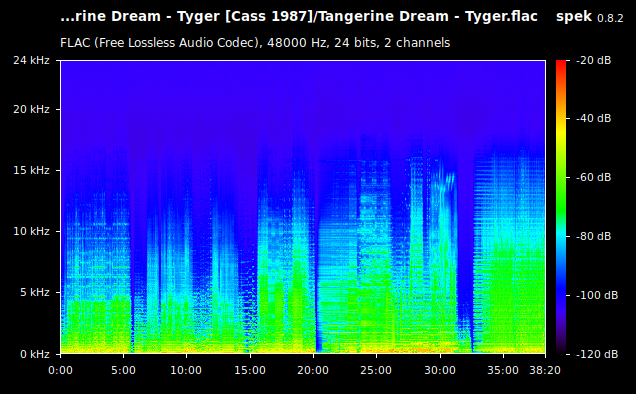Screen dimensions: 636x394
Task: Click the -120 dB scale label
Action: coord(597,354)
